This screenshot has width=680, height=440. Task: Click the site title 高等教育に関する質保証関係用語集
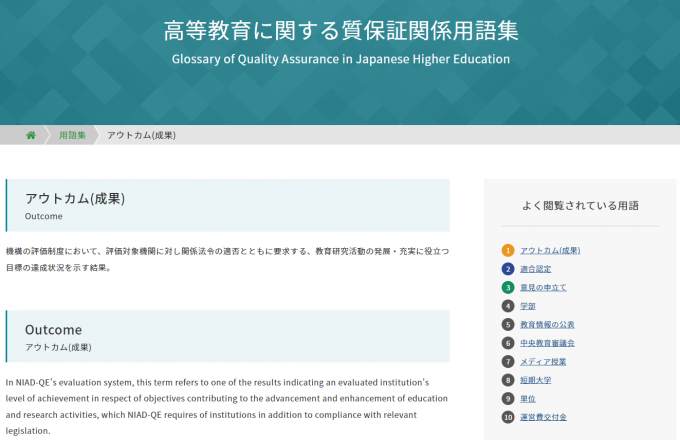click(x=340, y=30)
